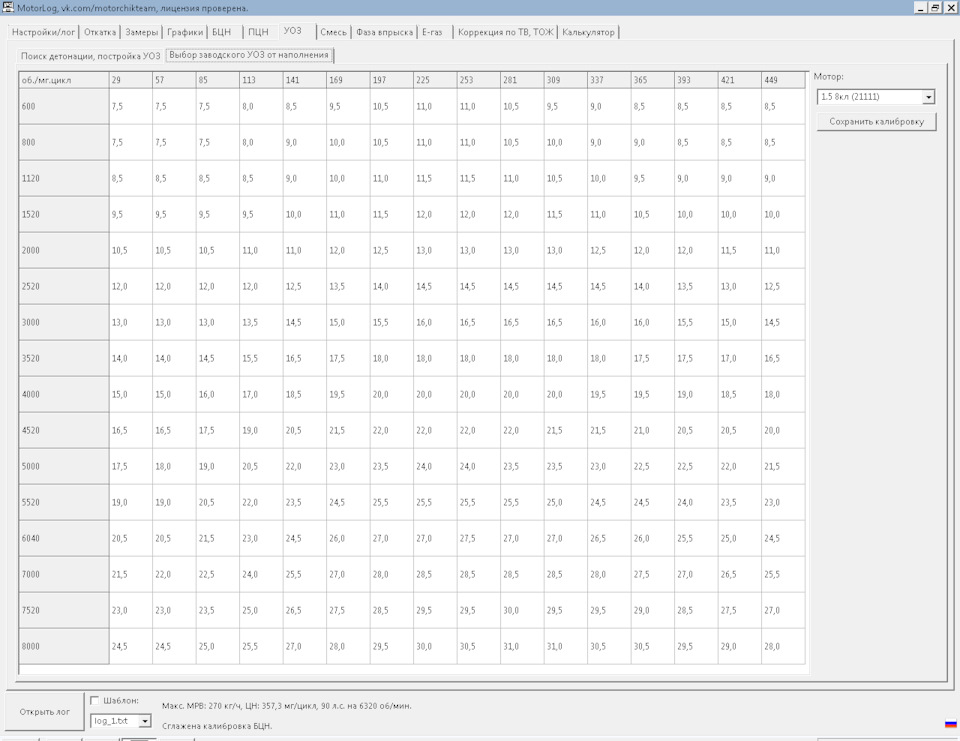
Task: Switch to Фаза впрыска tab
Action: point(384,32)
